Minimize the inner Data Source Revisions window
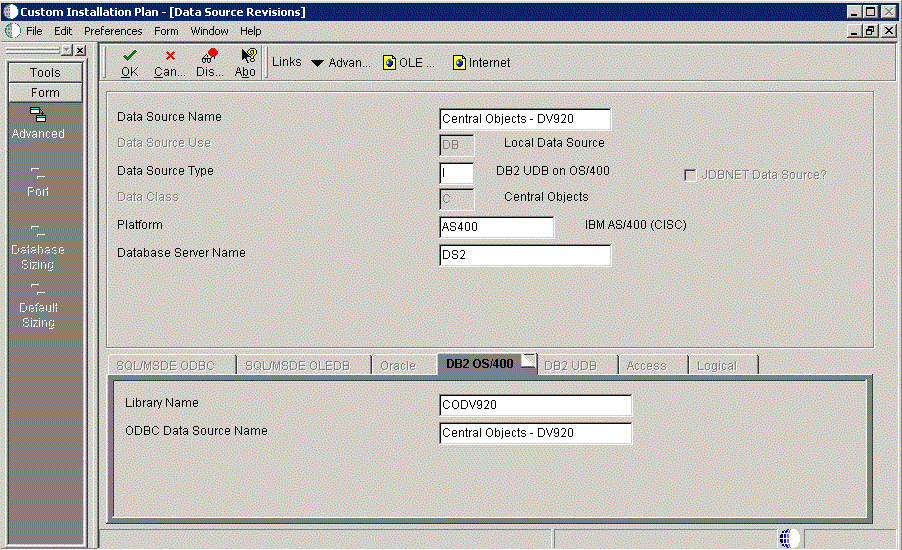Image resolution: width=902 pixels, height=550 pixels. 854,31
